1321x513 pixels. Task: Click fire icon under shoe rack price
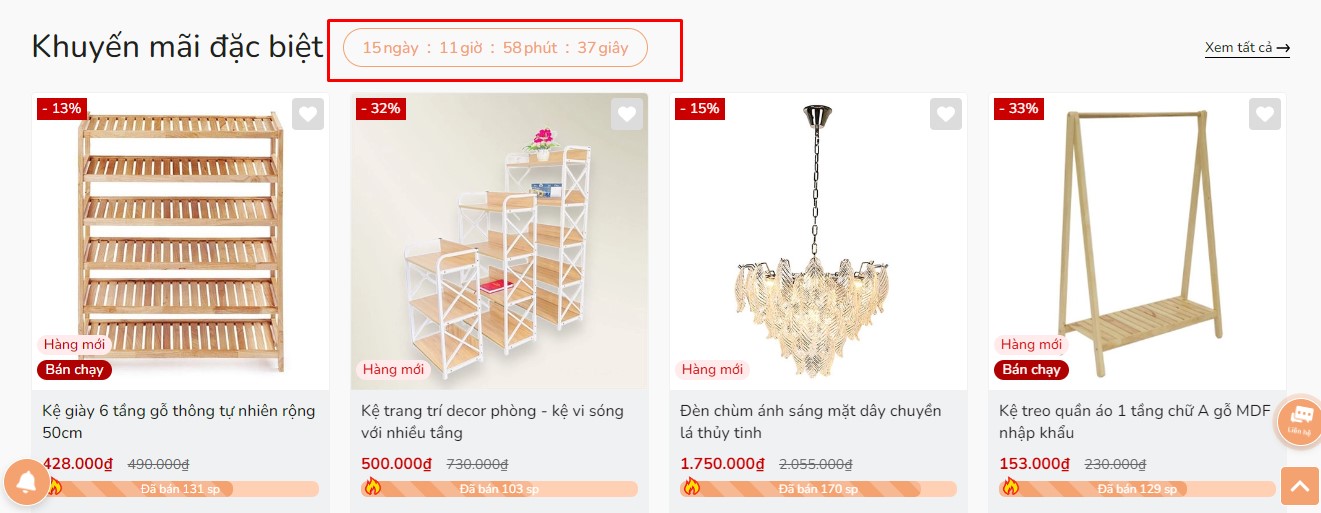click(53, 487)
